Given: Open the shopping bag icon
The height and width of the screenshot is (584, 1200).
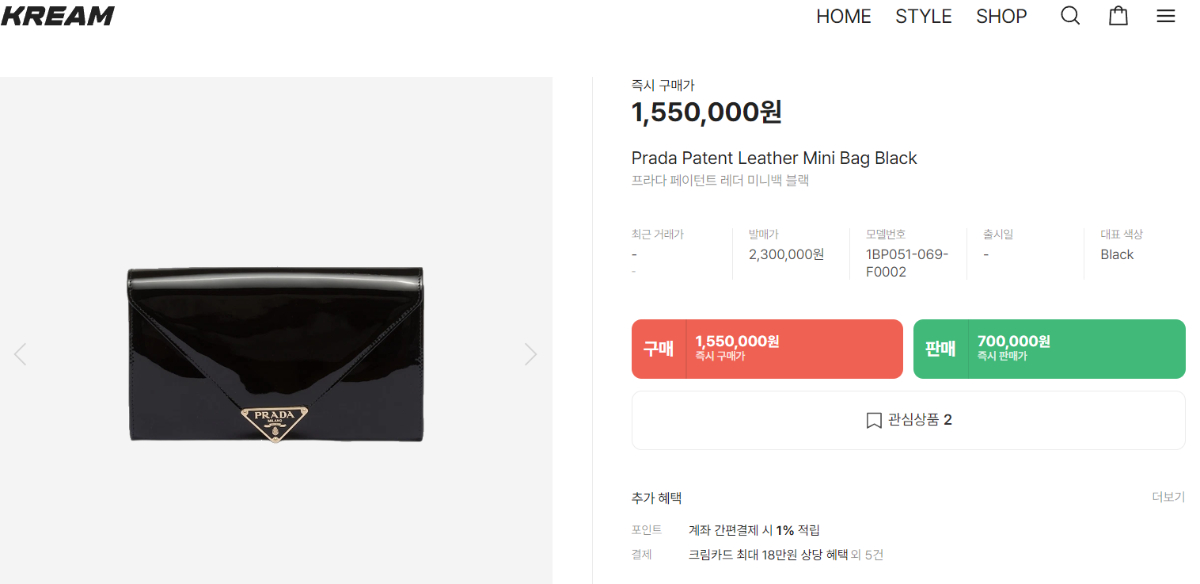Looking at the screenshot, I should (1118, 16).
